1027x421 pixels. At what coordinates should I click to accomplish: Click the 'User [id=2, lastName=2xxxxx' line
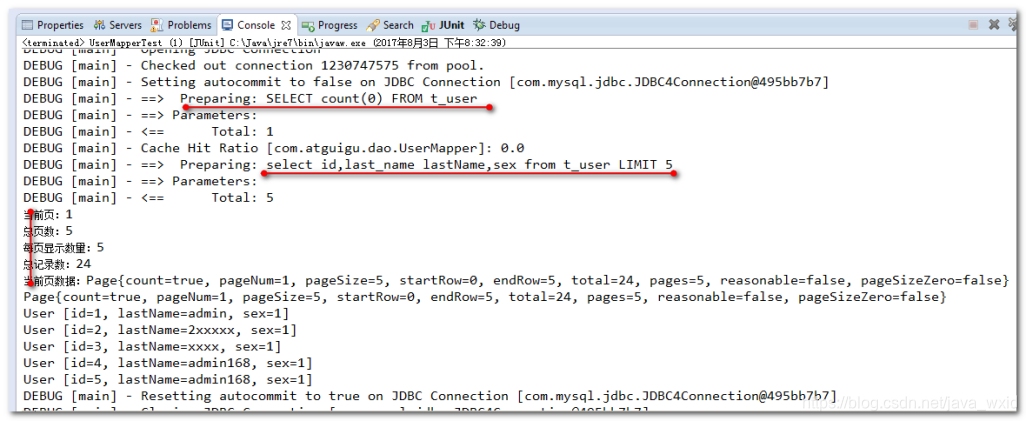coord(160,329)
